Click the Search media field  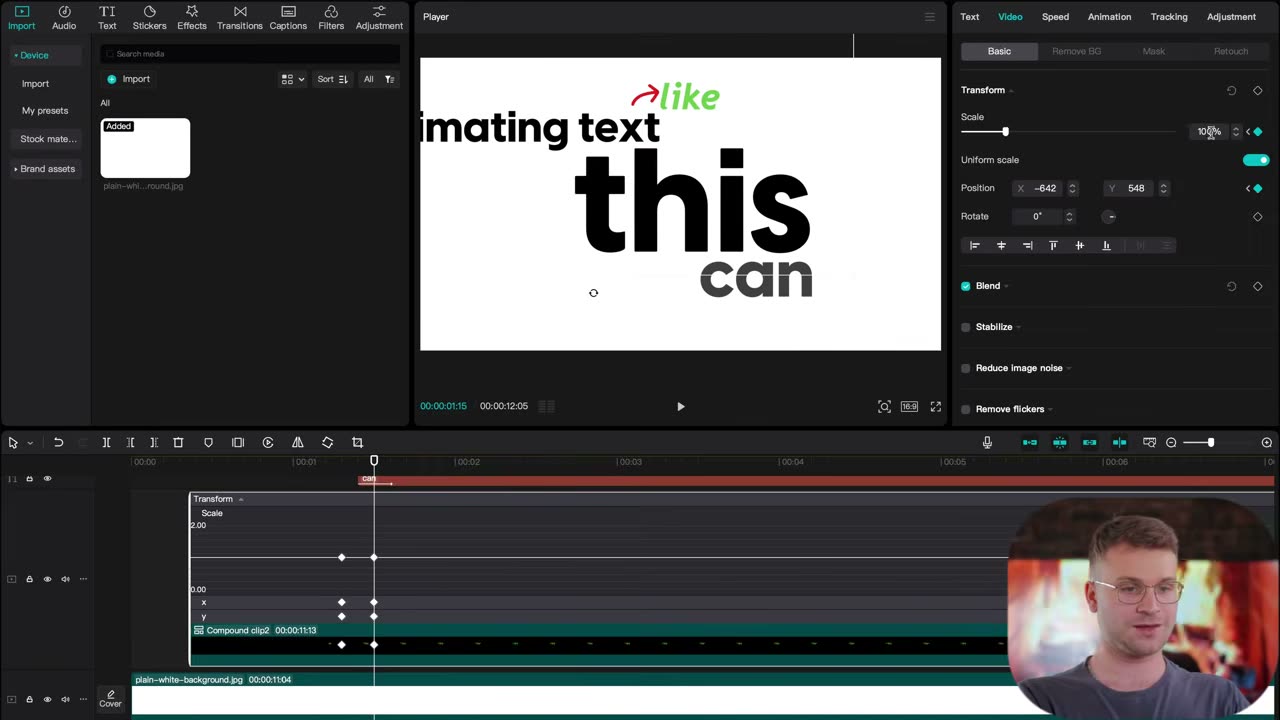(x=250, y=54)
